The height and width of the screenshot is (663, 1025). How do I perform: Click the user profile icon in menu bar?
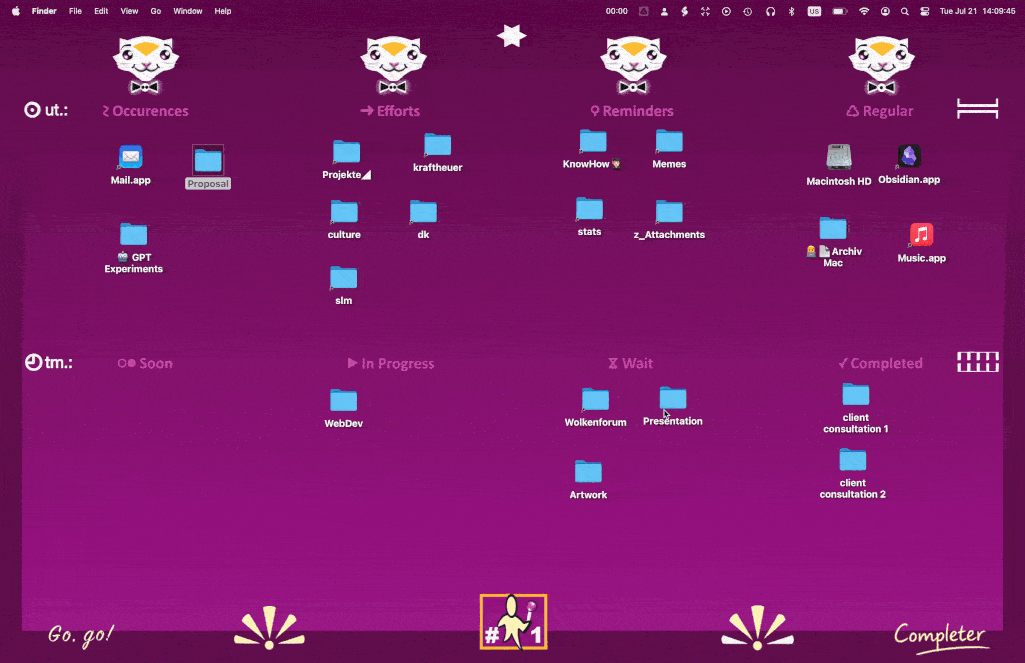pos(885,11)
